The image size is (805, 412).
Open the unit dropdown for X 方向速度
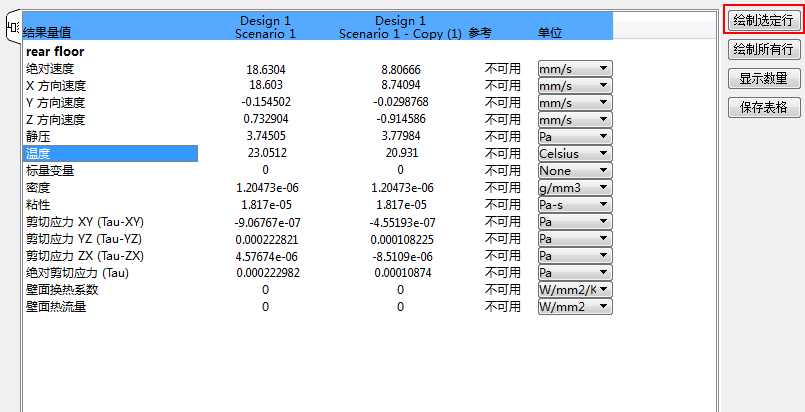[x=575, y=85]
